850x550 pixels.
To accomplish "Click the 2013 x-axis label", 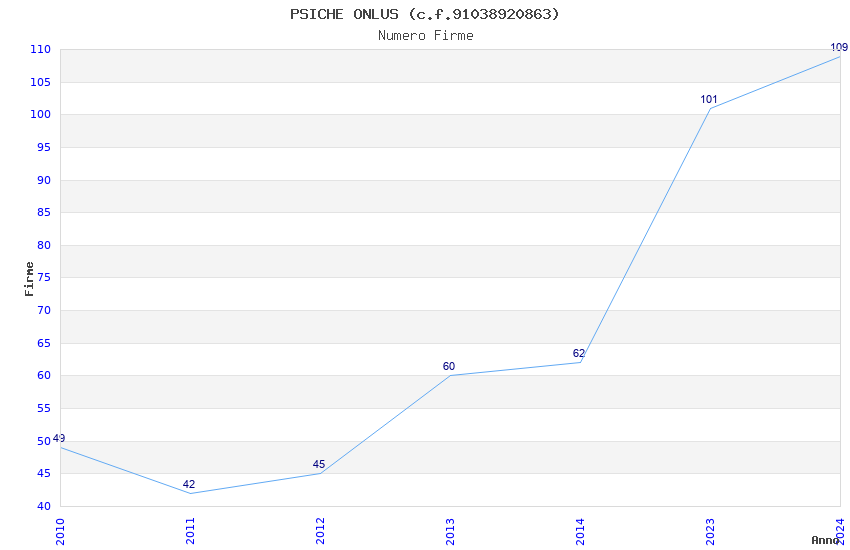I will click(450, 530).
